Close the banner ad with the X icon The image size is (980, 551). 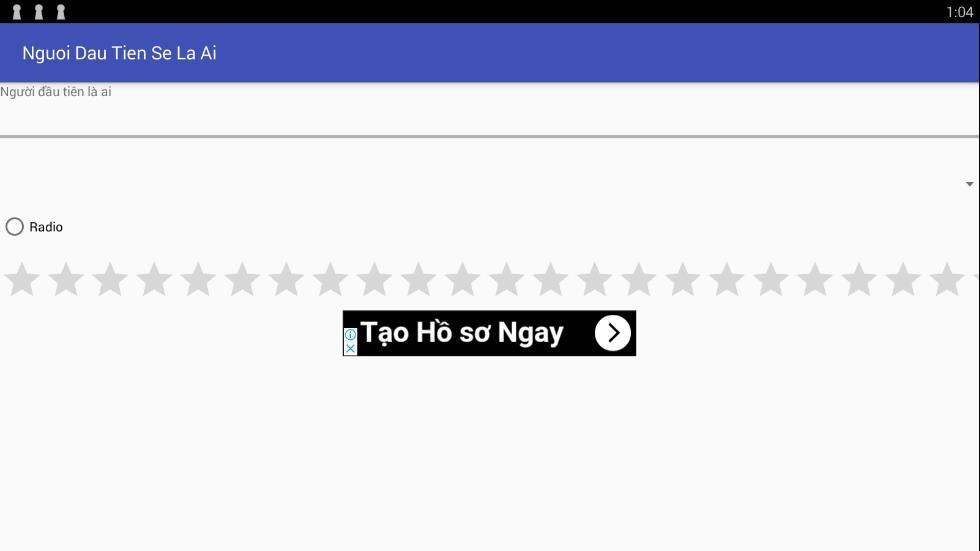[351, 348]
